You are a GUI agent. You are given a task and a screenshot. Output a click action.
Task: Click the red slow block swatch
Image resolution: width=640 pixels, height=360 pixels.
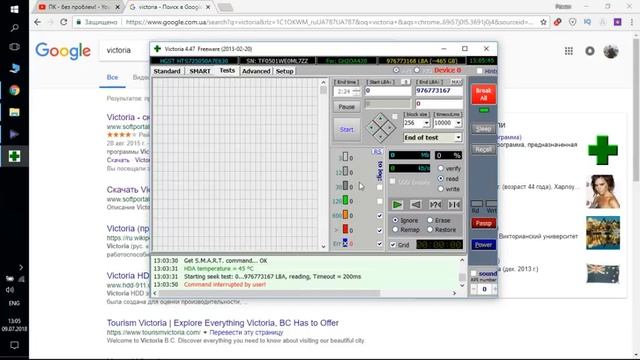pyautogui.click(x=345, y=229)
